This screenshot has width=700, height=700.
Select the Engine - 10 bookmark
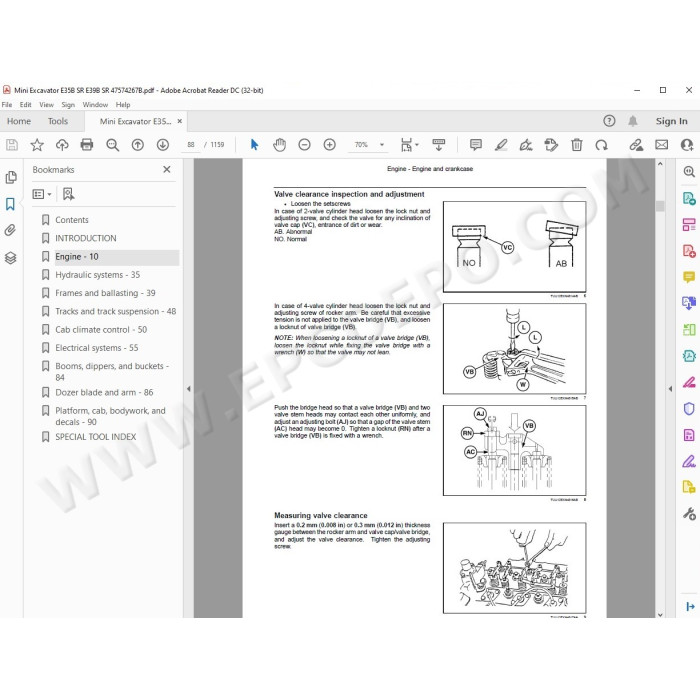77,256
